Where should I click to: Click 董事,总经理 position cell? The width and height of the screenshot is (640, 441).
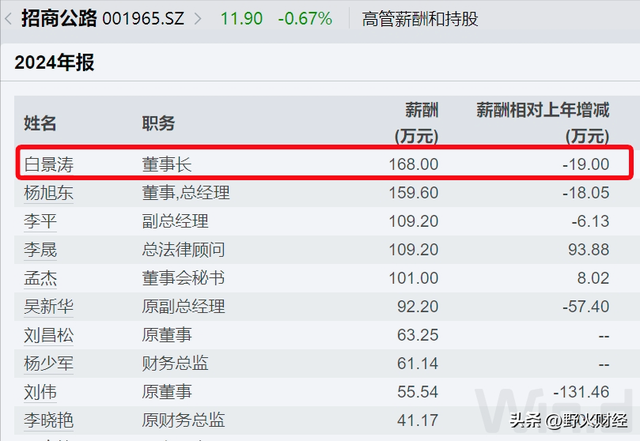(x=186, y=193)
